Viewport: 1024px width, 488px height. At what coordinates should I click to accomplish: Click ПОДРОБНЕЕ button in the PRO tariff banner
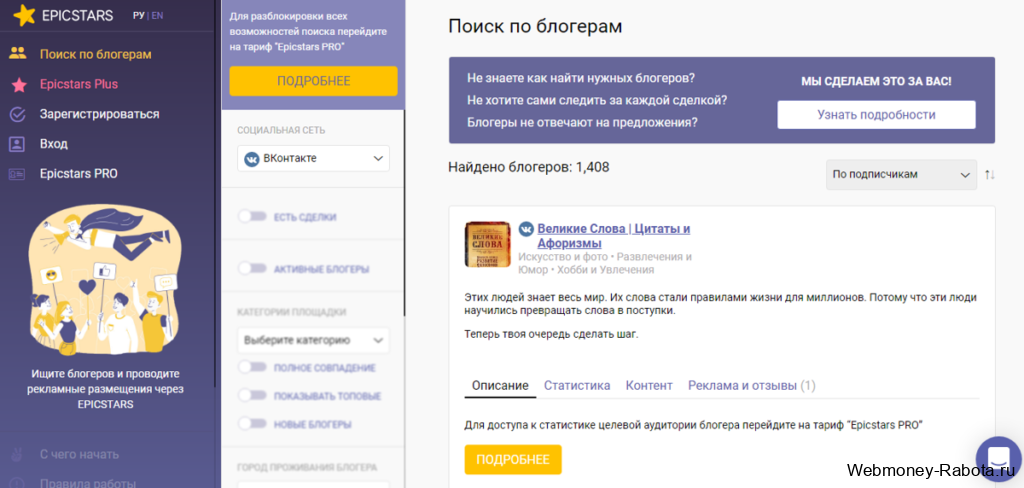[313, 81]
